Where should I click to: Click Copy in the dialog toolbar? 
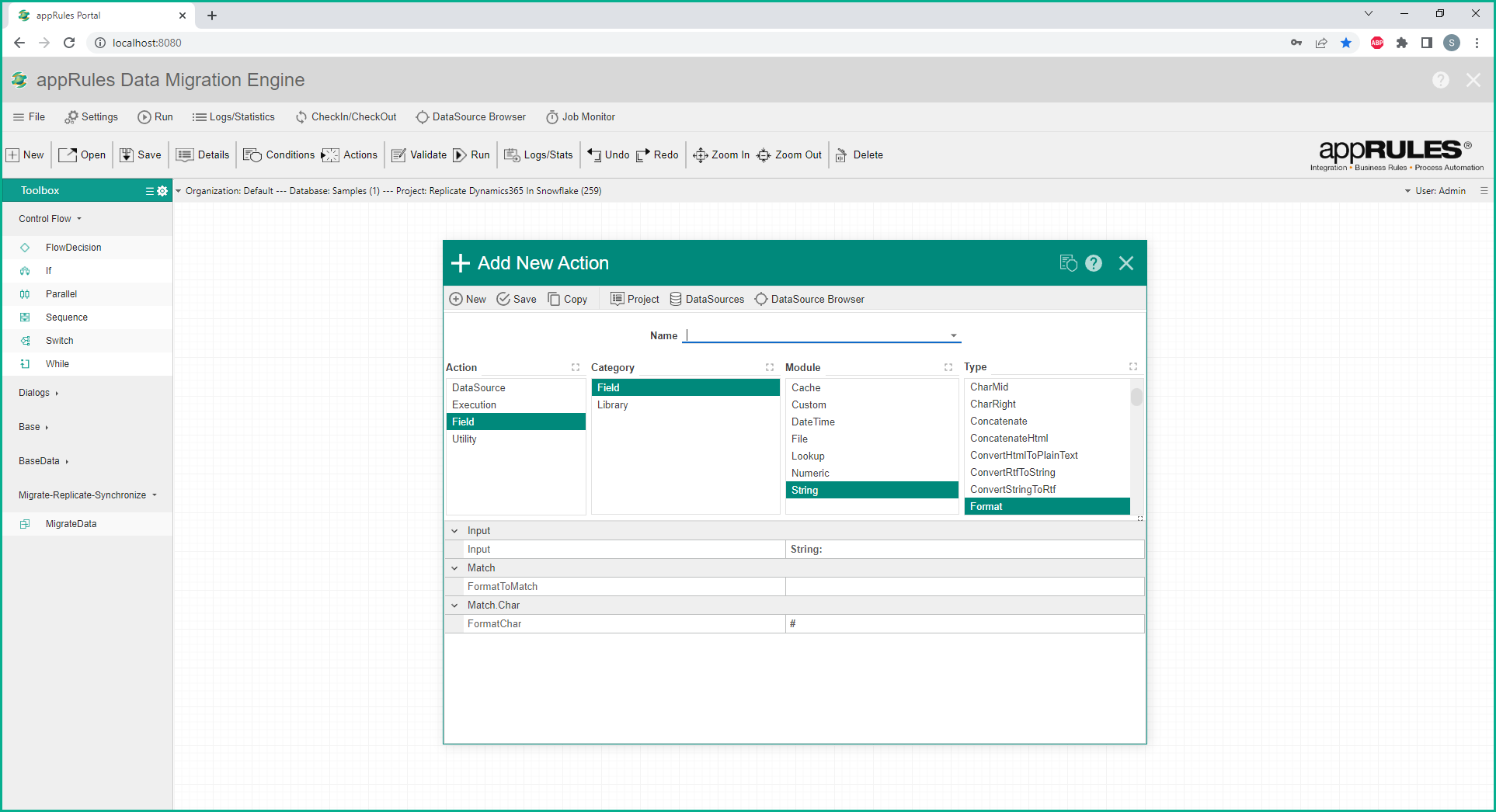pos(568,300)
